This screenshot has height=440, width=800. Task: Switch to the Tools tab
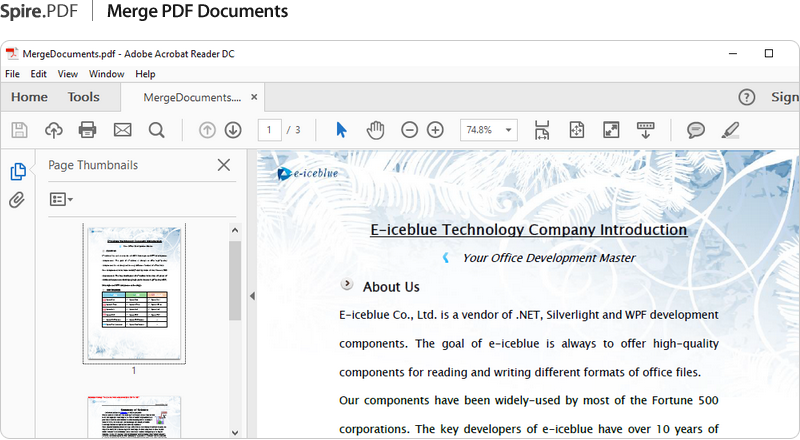84,97
